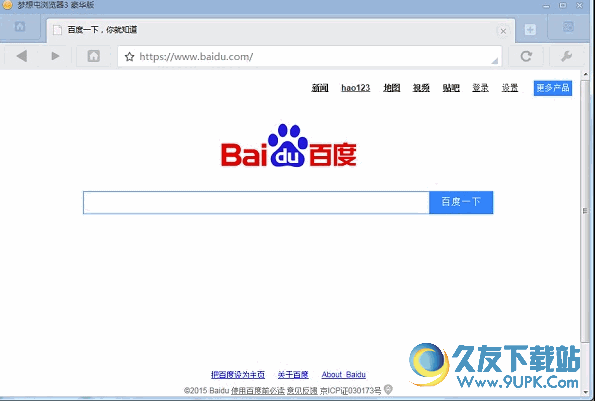Click the icon at the tab bar's right end
This screenshot has height=401, width=595.
click(x=568, y=27)
